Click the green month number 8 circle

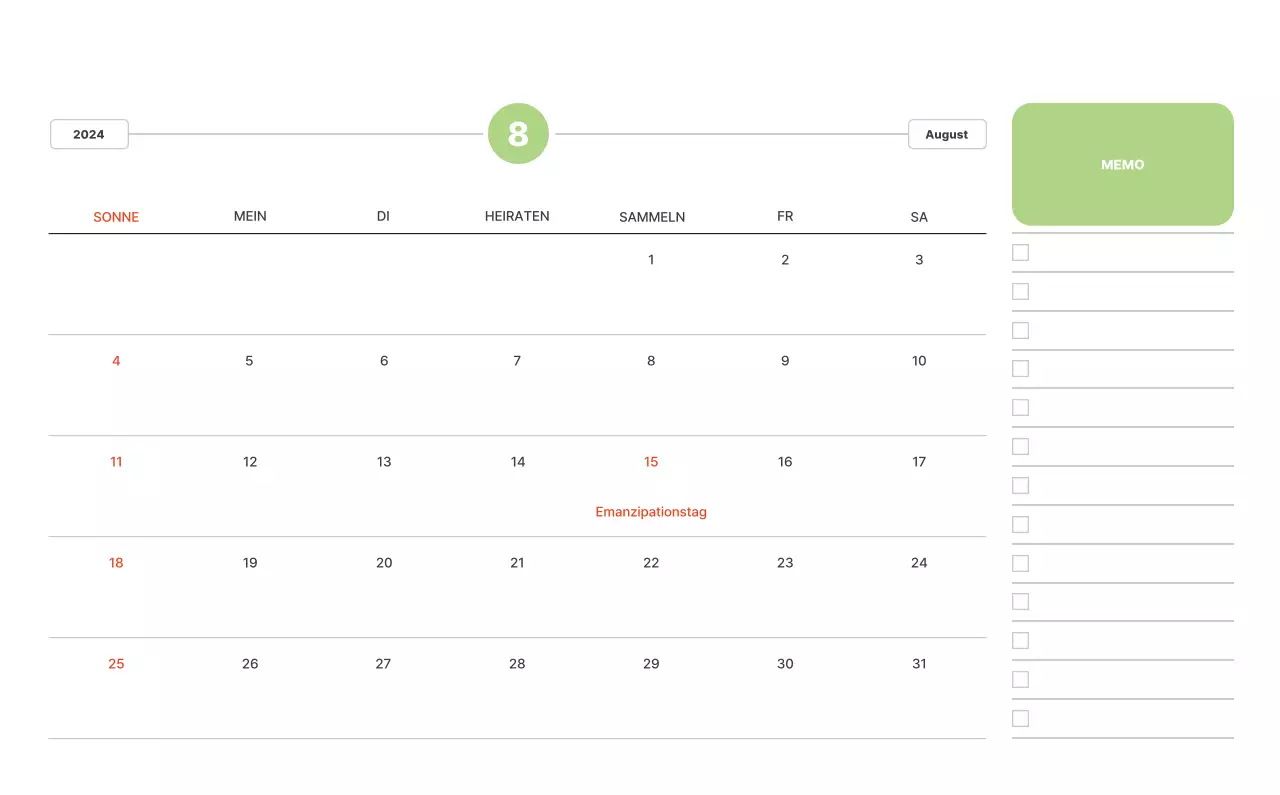[x=518, y=134]
